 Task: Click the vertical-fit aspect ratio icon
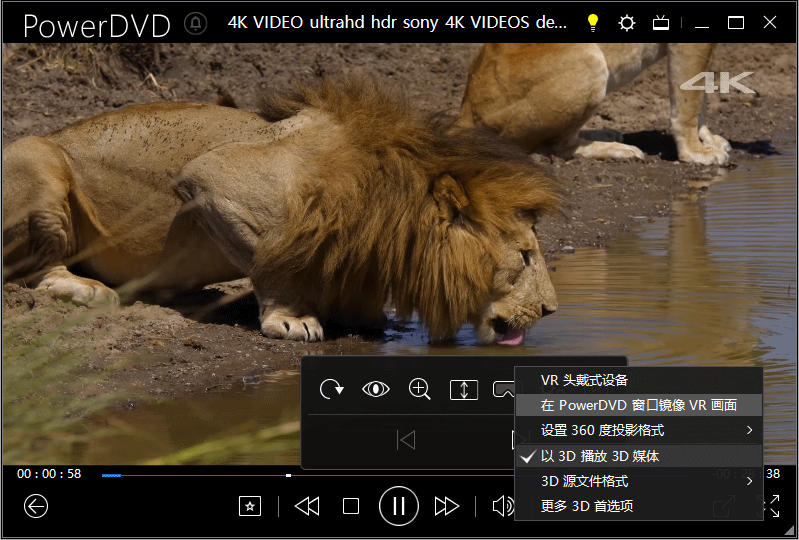(464, 390)
